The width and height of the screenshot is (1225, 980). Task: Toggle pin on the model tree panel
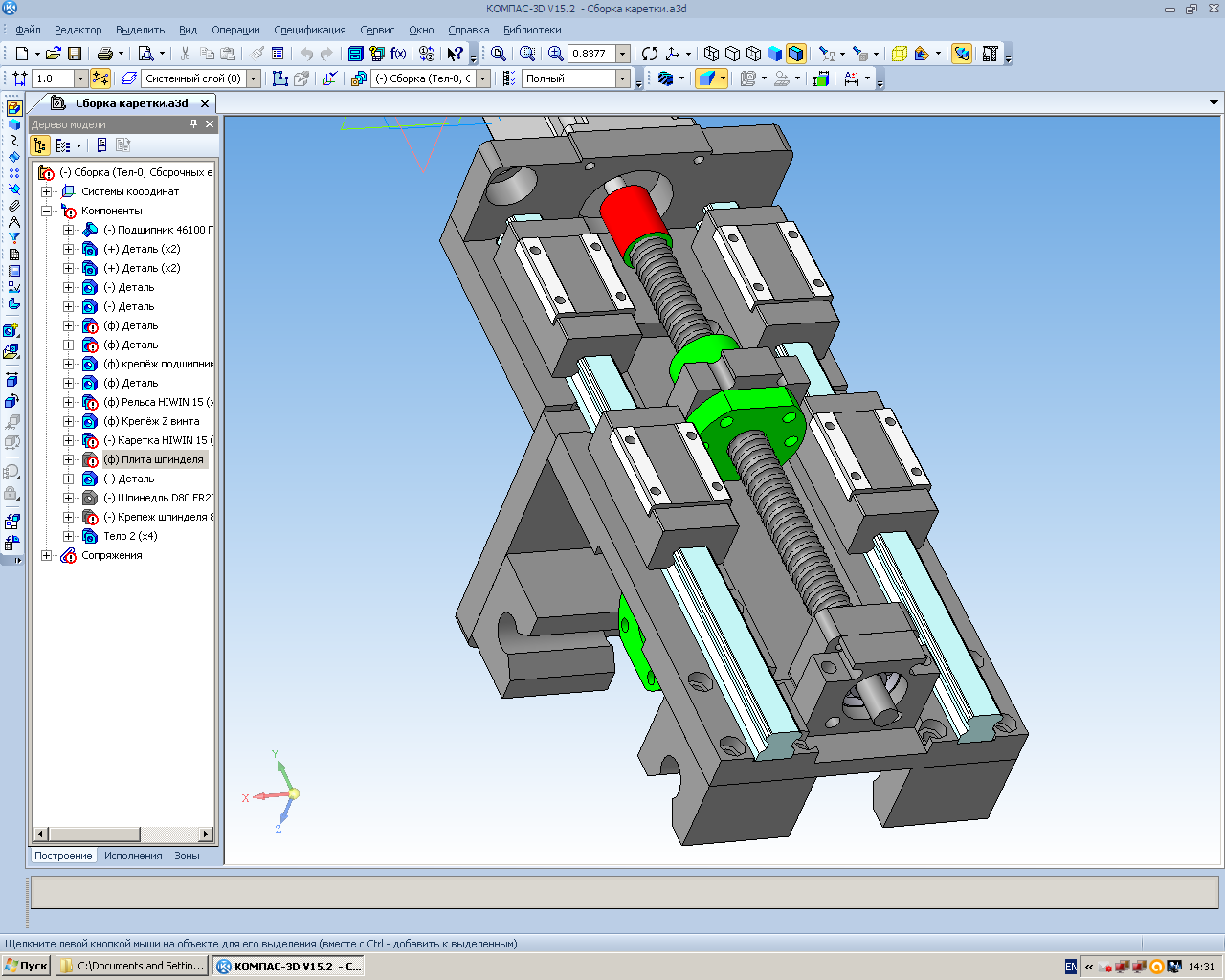[x=193, y=124]
